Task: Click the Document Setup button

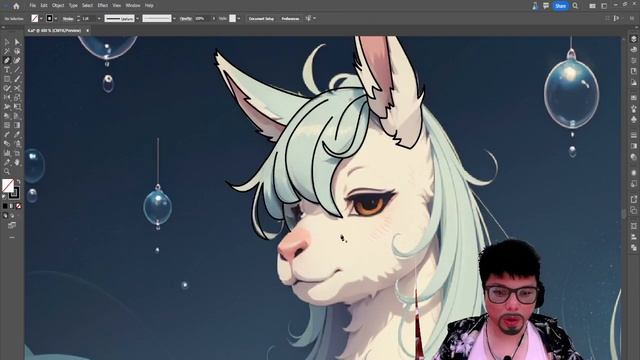Action: coord(261,18)
